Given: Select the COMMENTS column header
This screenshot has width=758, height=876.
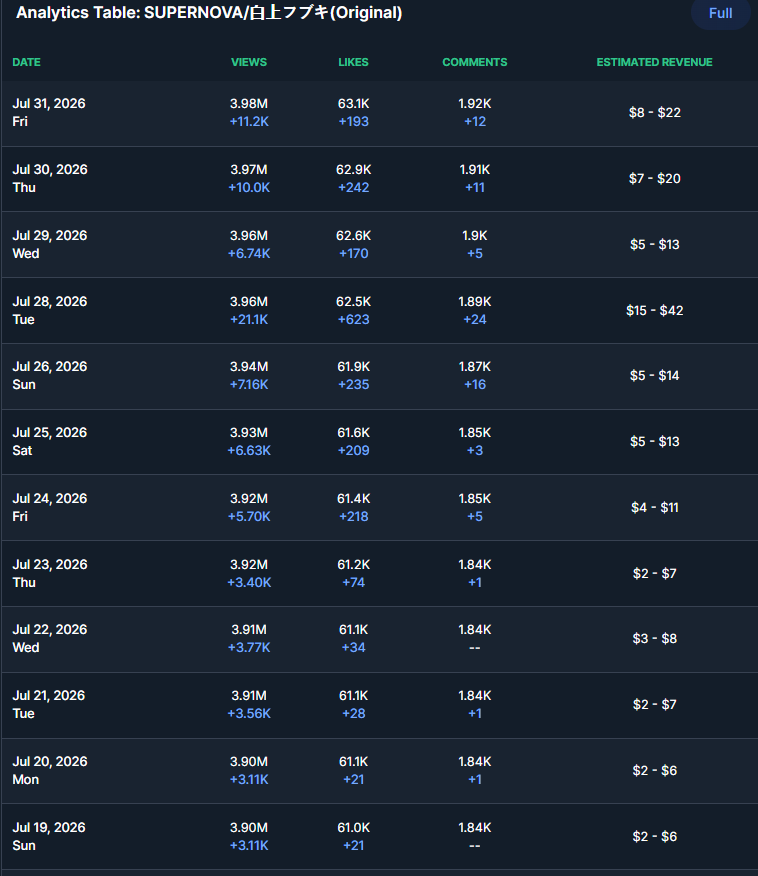Looking at the screenshot, I should pyautogui.click(x=475, y=62).
